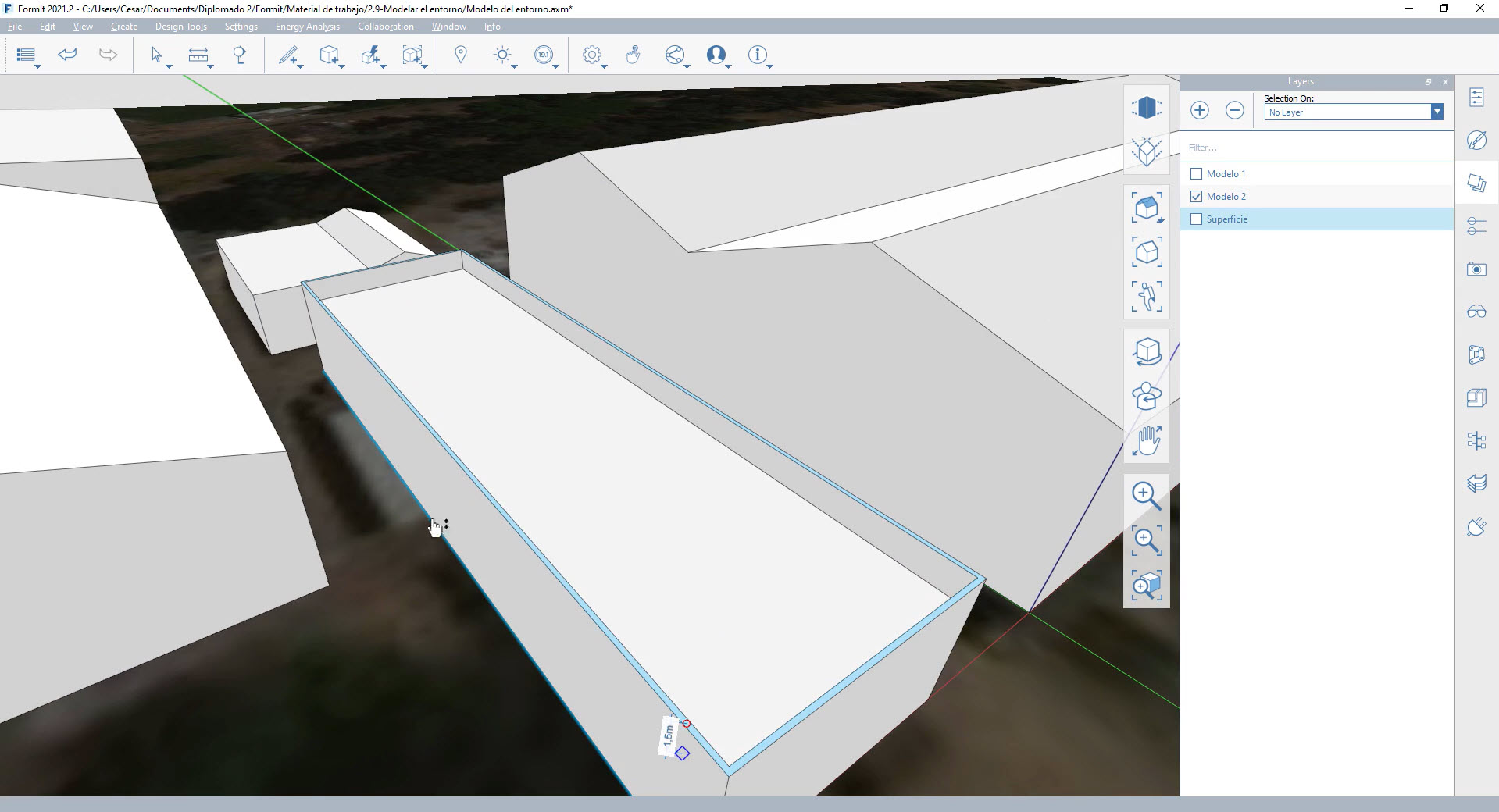
Task: Open the Selection On layer dropdown
Action: pos(1436,112)
